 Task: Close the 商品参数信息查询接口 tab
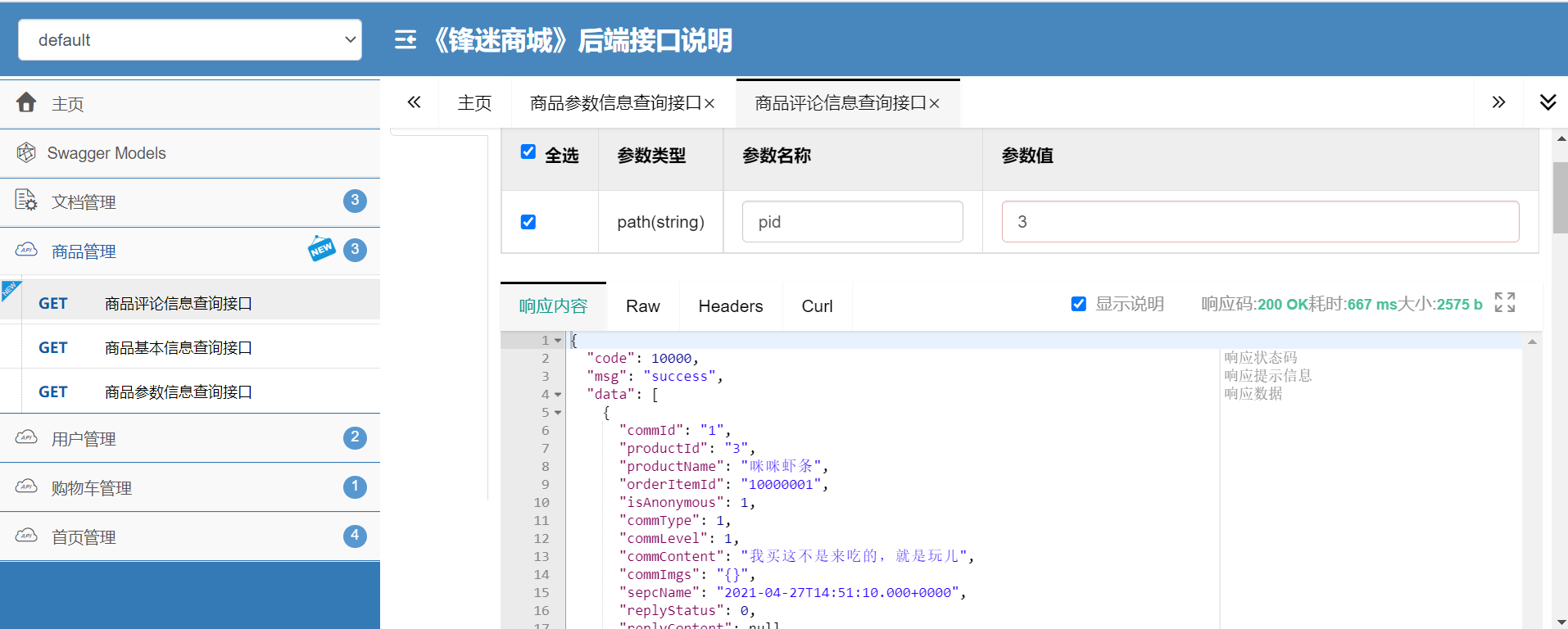click(709, 104)
